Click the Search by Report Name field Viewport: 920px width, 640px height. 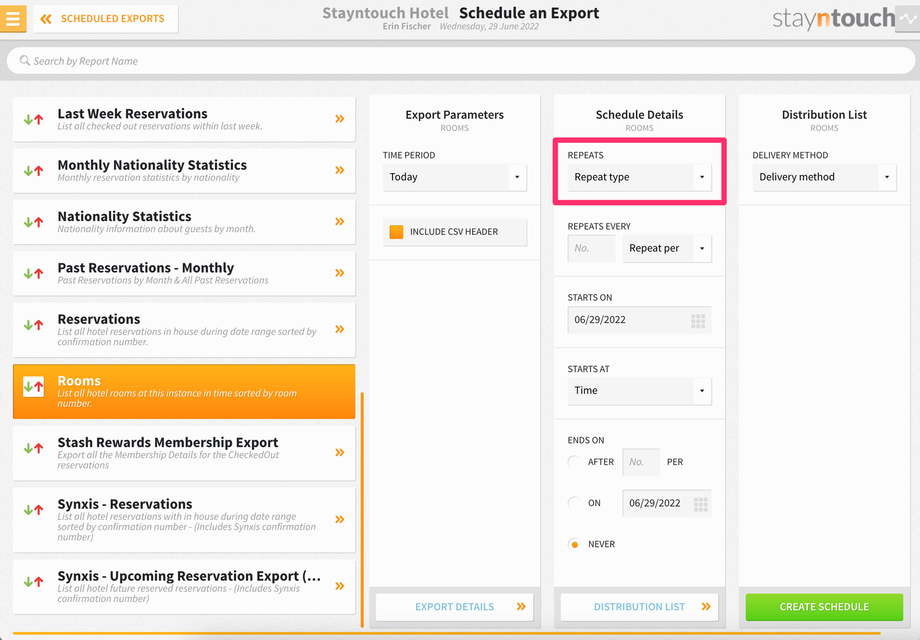[x=461, y=60]
